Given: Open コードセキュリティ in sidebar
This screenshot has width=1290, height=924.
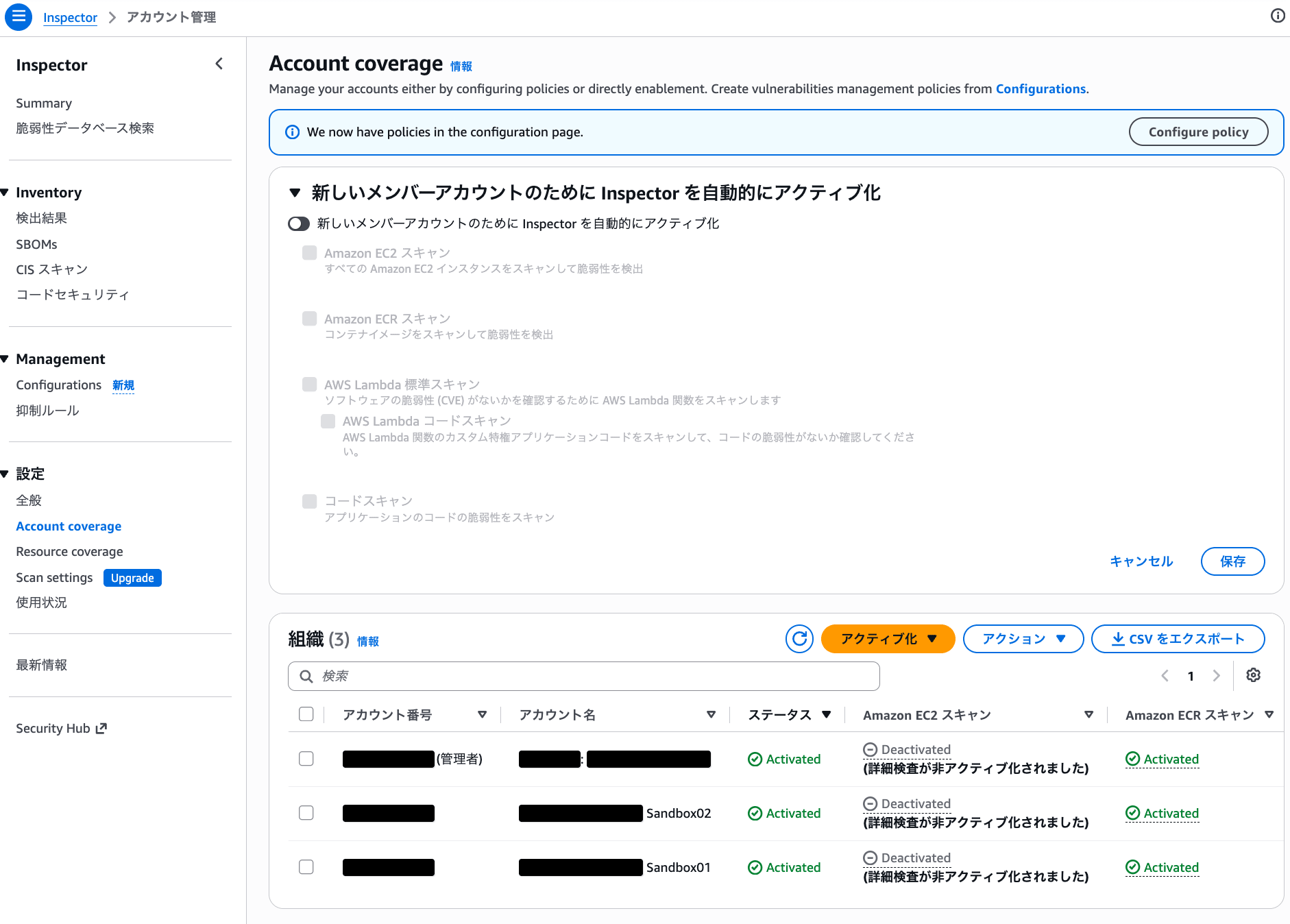Looking at the screenshot, I should [73, 295].
